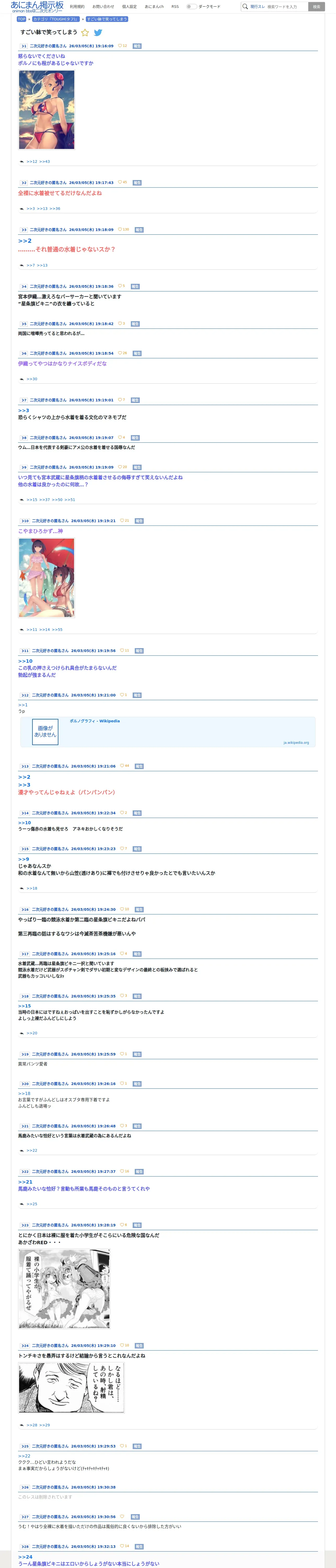Open RSS in header menu

(x=175, y=7)
